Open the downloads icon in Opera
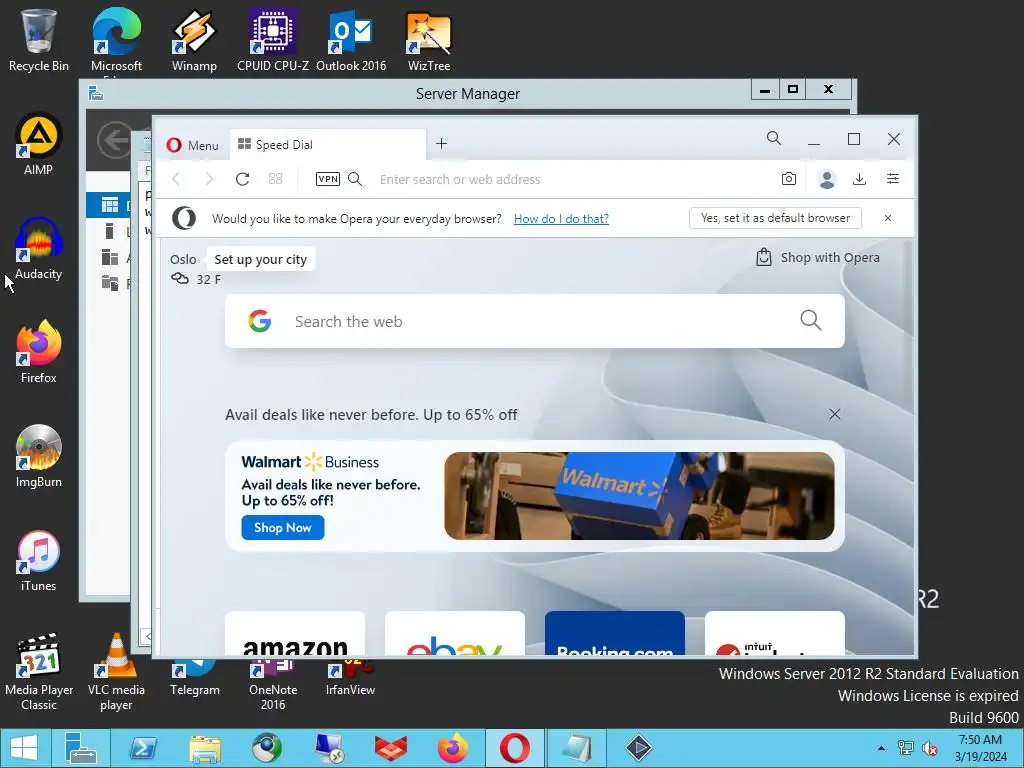 [x=859, y=179]
